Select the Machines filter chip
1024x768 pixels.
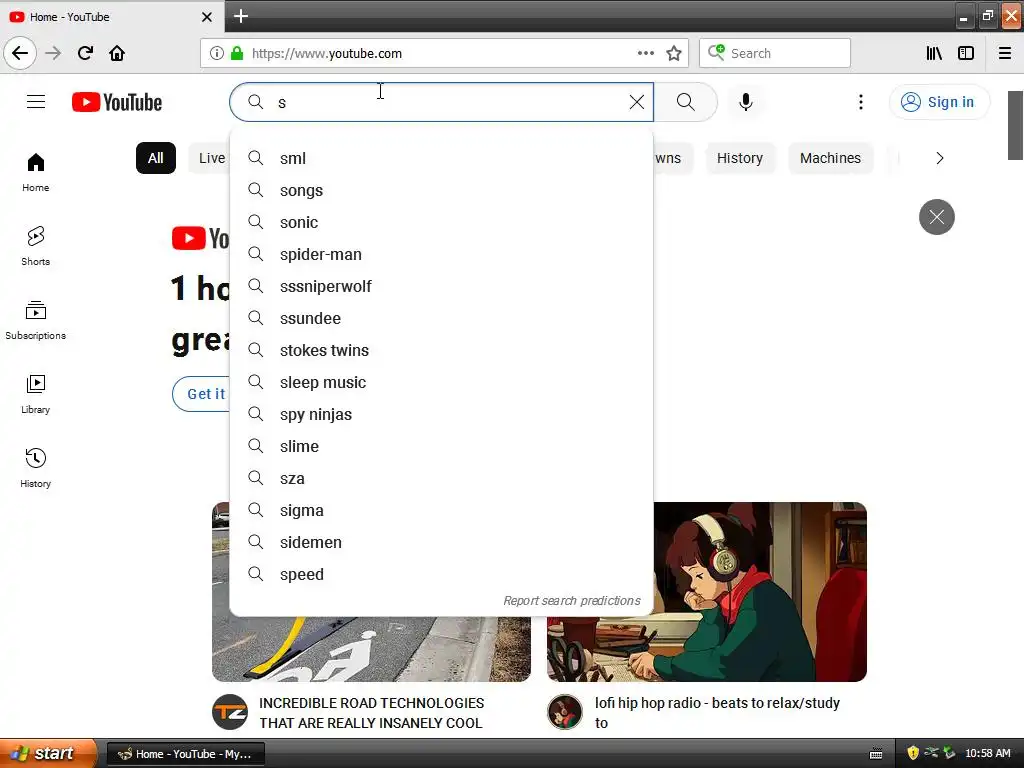point(831,158)
